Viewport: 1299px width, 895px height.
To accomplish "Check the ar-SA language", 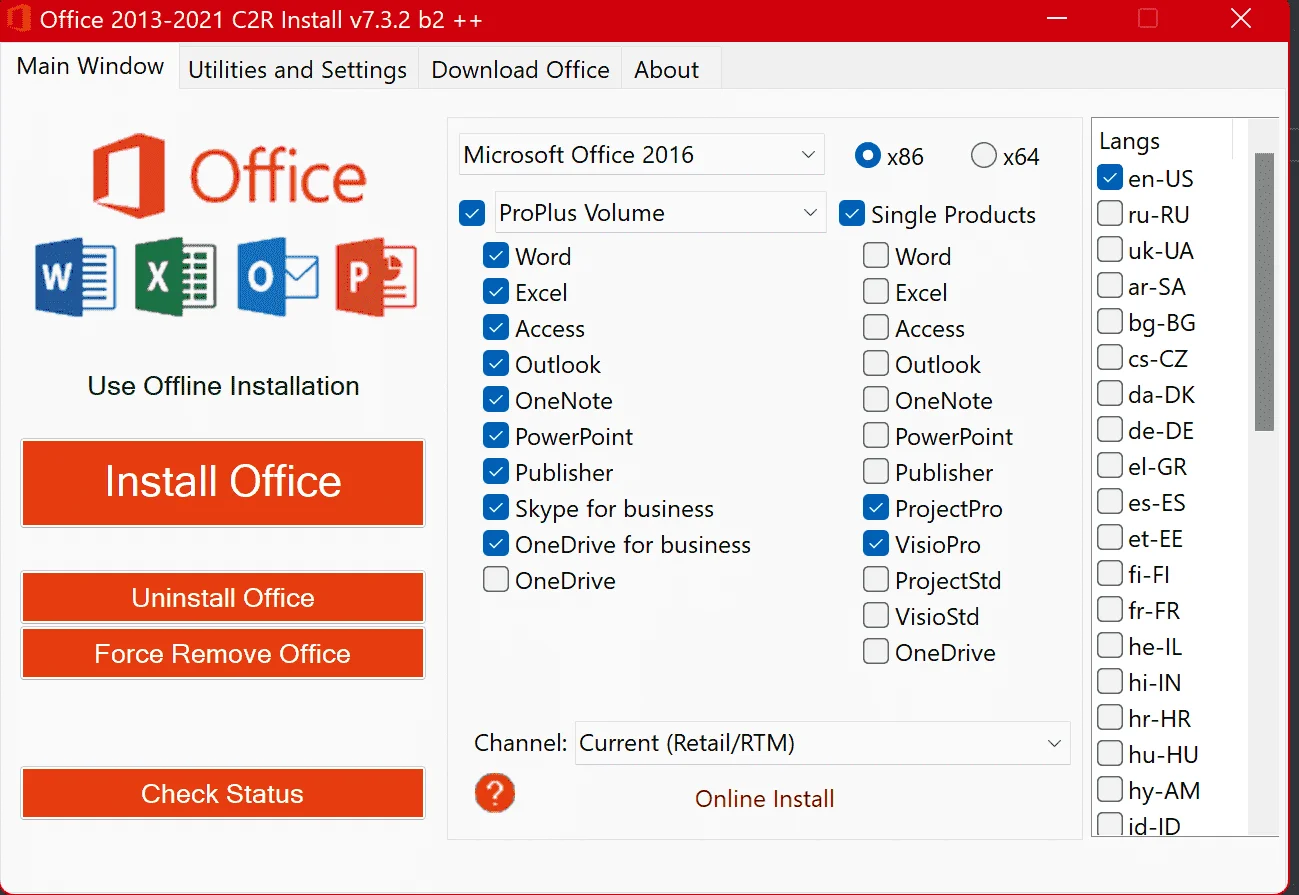I will click(x=1110, y=286).
